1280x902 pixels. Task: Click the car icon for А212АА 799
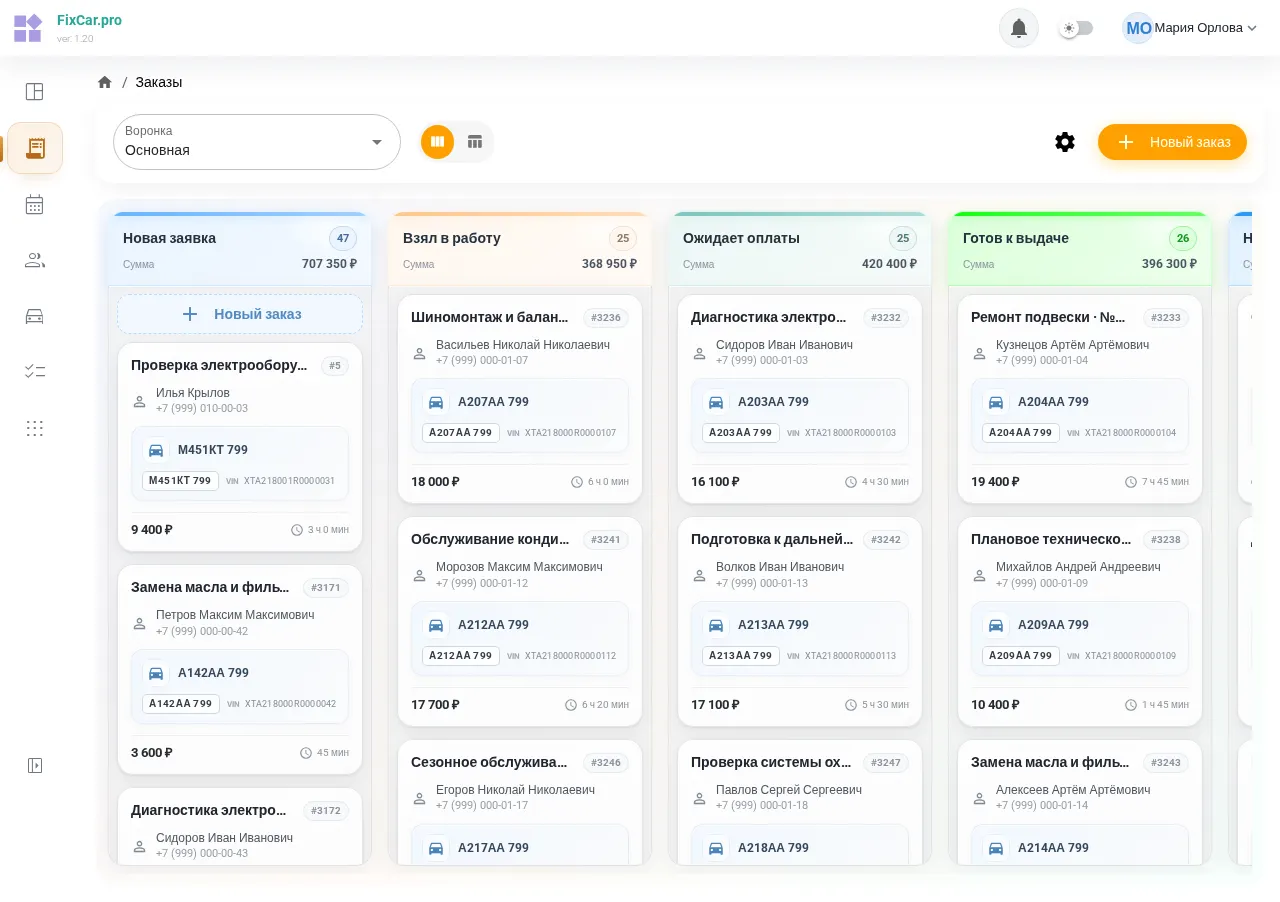tap(436, 625)
